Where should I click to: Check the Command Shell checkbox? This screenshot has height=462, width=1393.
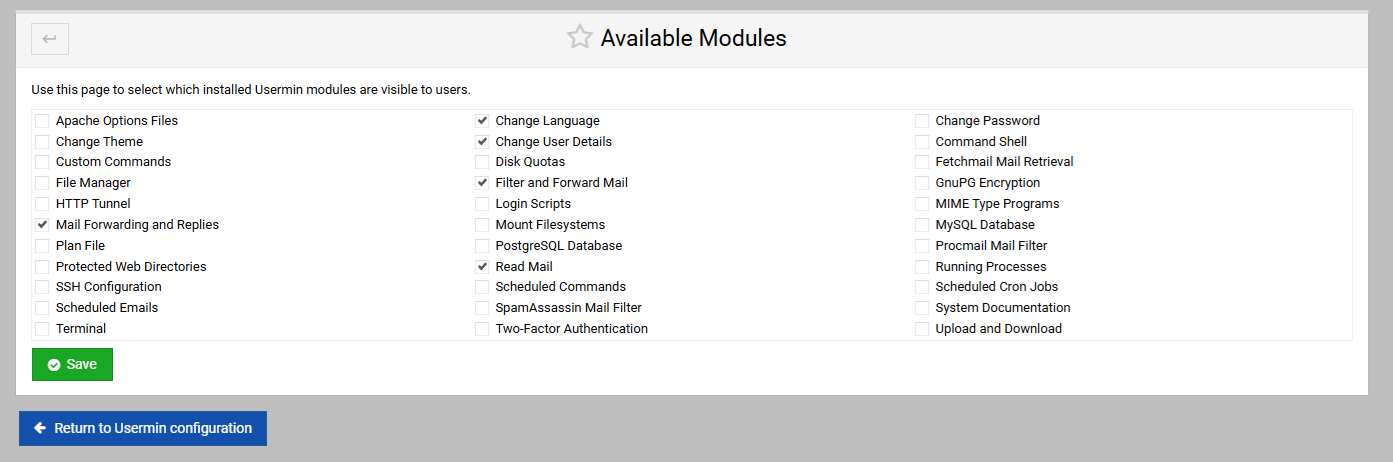922,142
